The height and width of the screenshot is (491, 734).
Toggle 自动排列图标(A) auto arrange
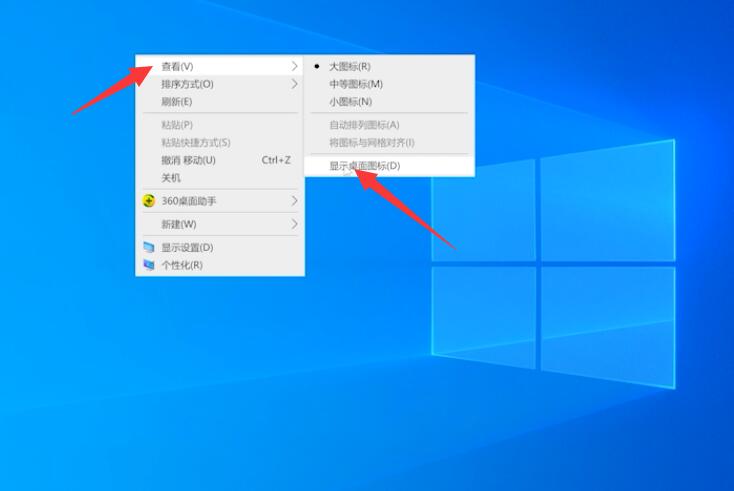389,125
